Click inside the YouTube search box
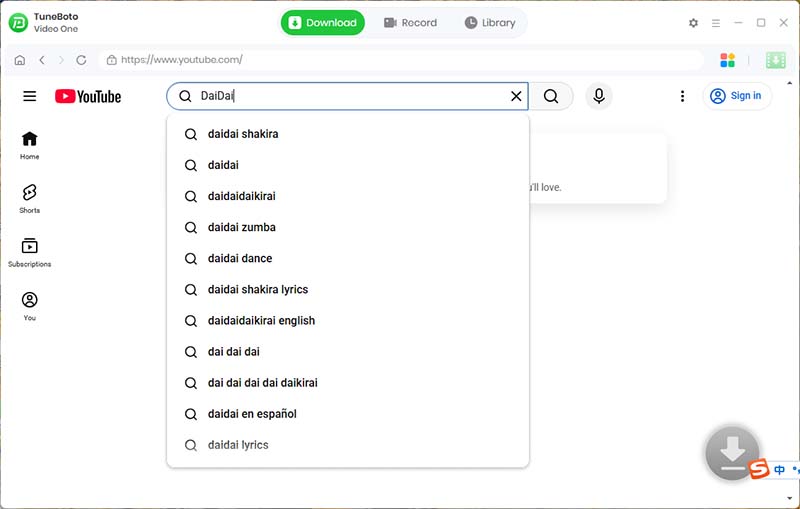 pos(347,96)
